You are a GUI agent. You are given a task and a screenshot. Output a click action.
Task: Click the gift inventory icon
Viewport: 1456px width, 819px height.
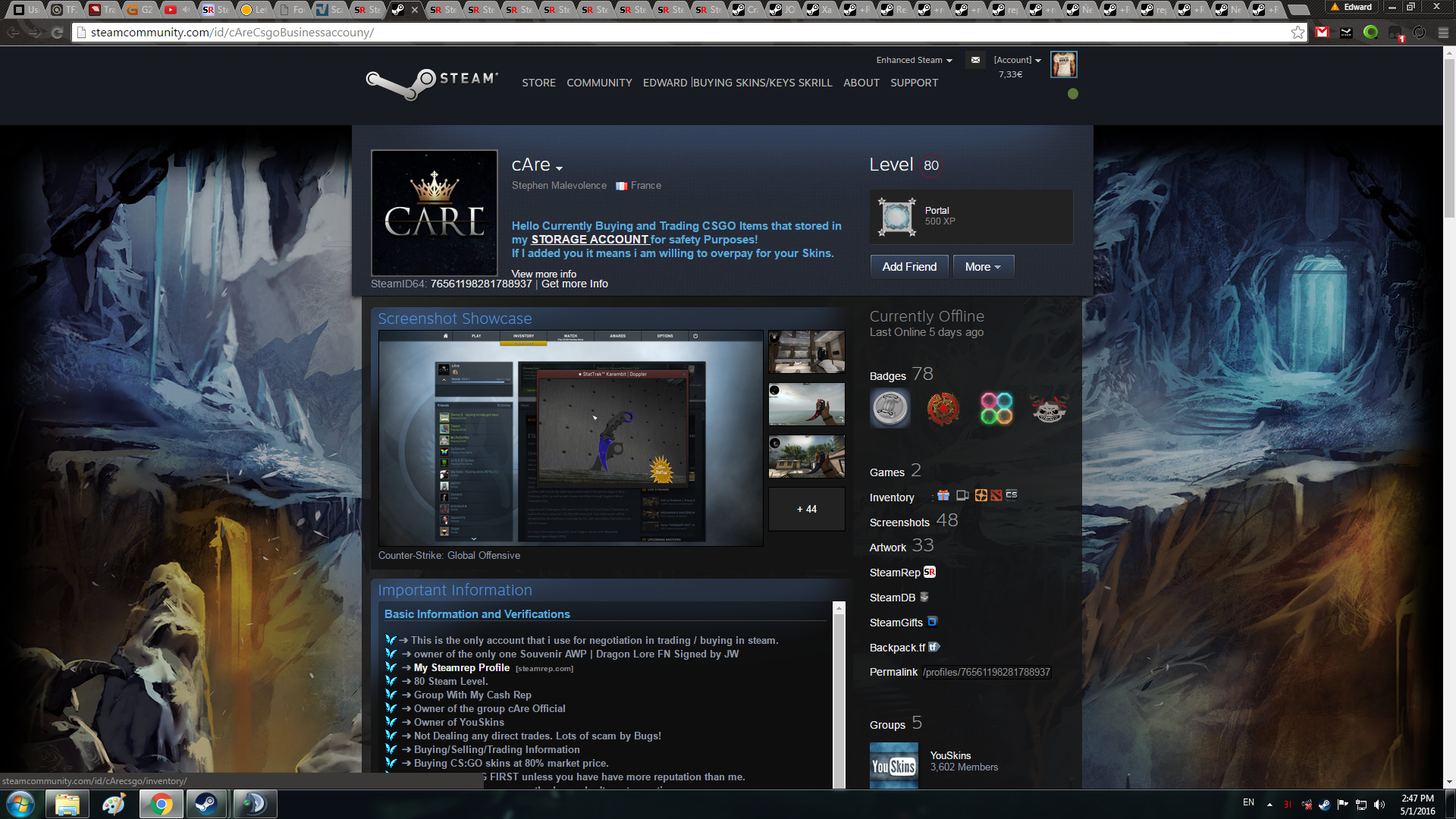point(943,495)
